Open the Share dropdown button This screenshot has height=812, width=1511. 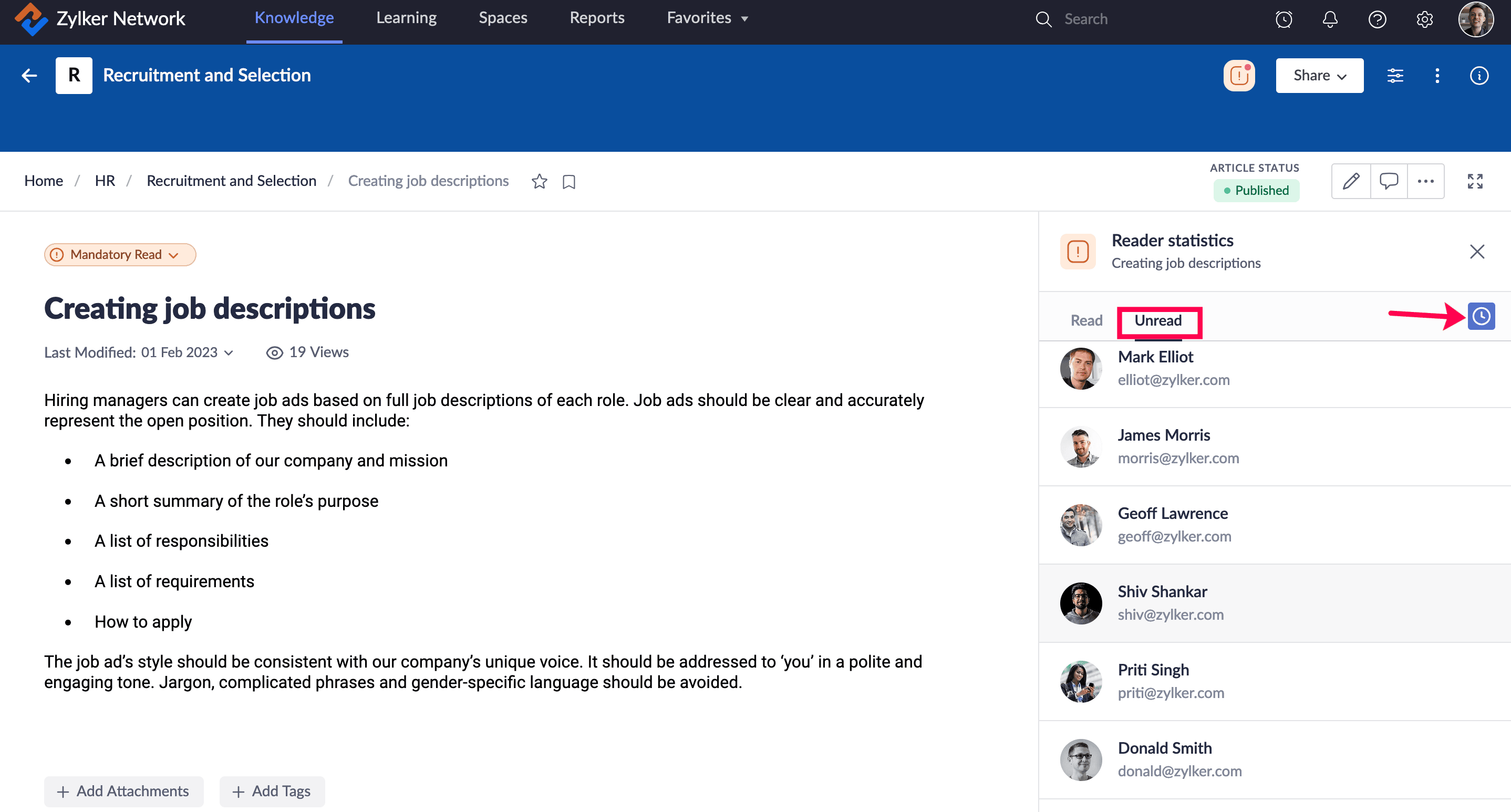coord(1319,76)
